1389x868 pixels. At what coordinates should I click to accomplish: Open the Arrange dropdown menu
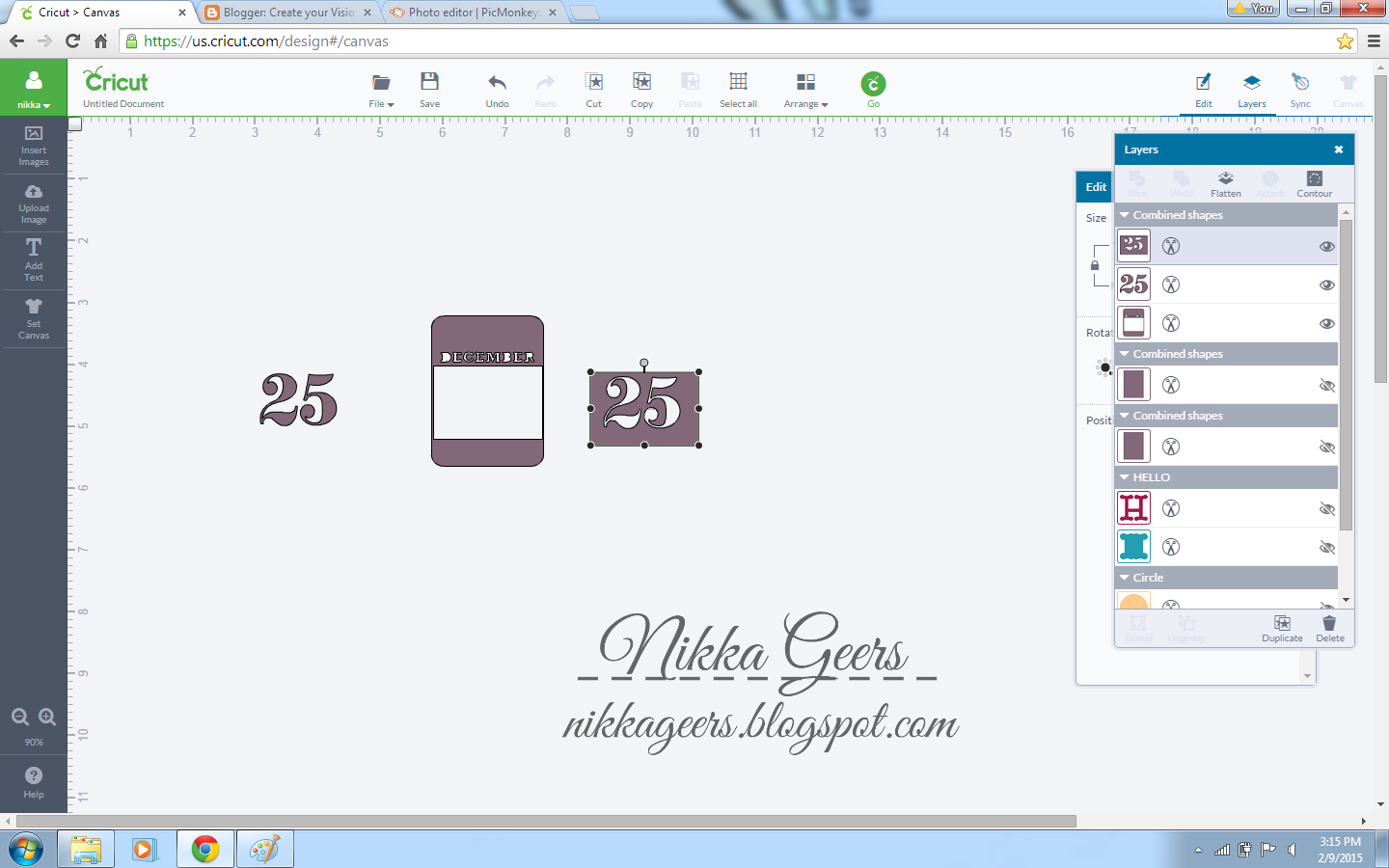[805, 88]
